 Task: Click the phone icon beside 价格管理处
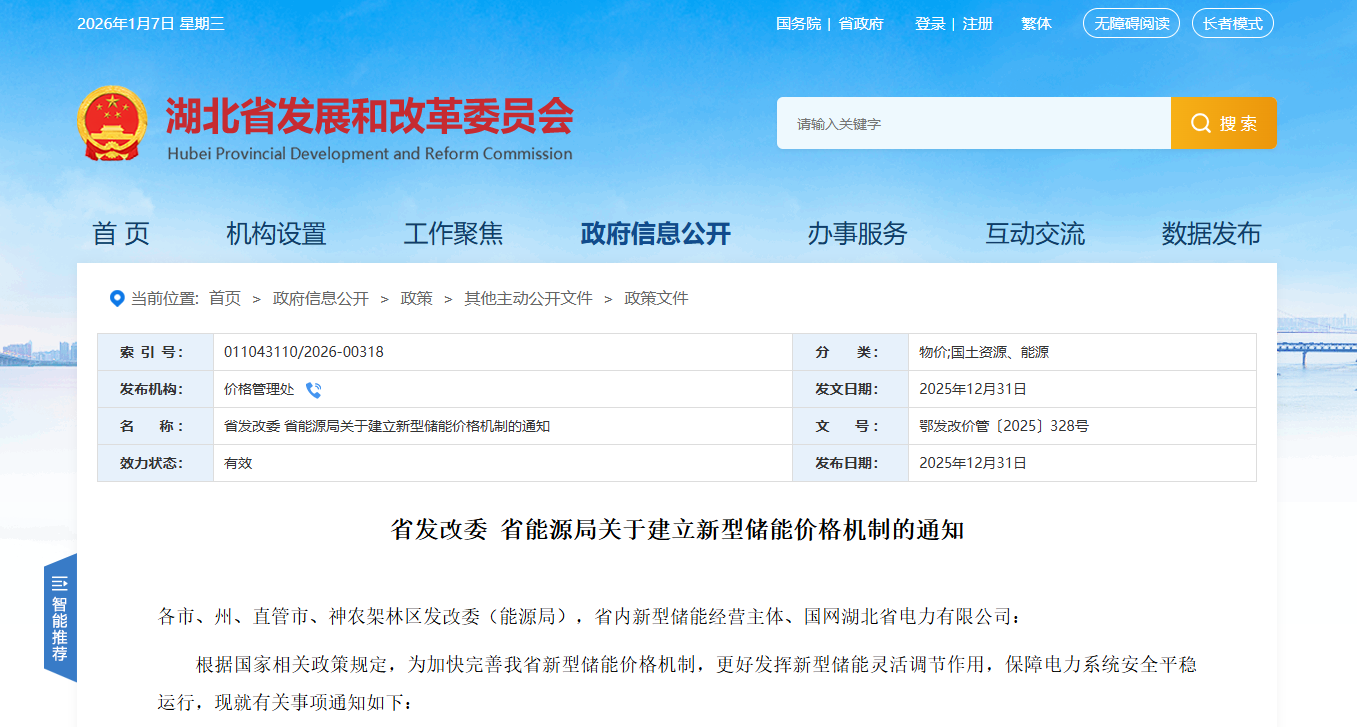point(314,390)
